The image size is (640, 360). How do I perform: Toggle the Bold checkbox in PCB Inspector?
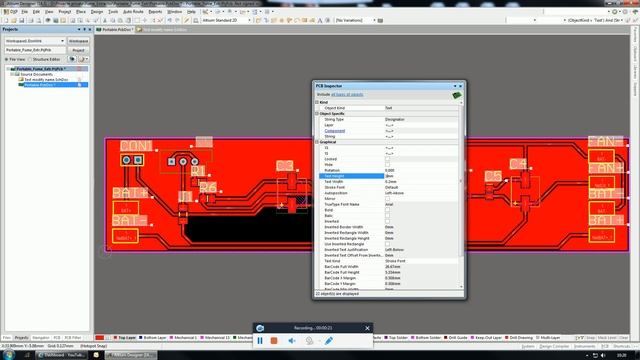pos(387,210)
